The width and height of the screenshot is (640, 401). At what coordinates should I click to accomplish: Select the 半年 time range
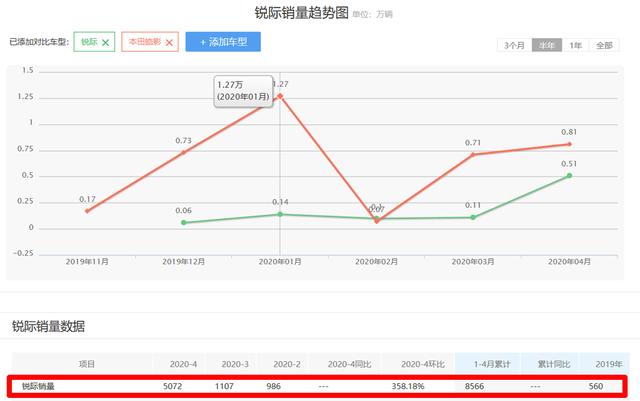point(547,45)
